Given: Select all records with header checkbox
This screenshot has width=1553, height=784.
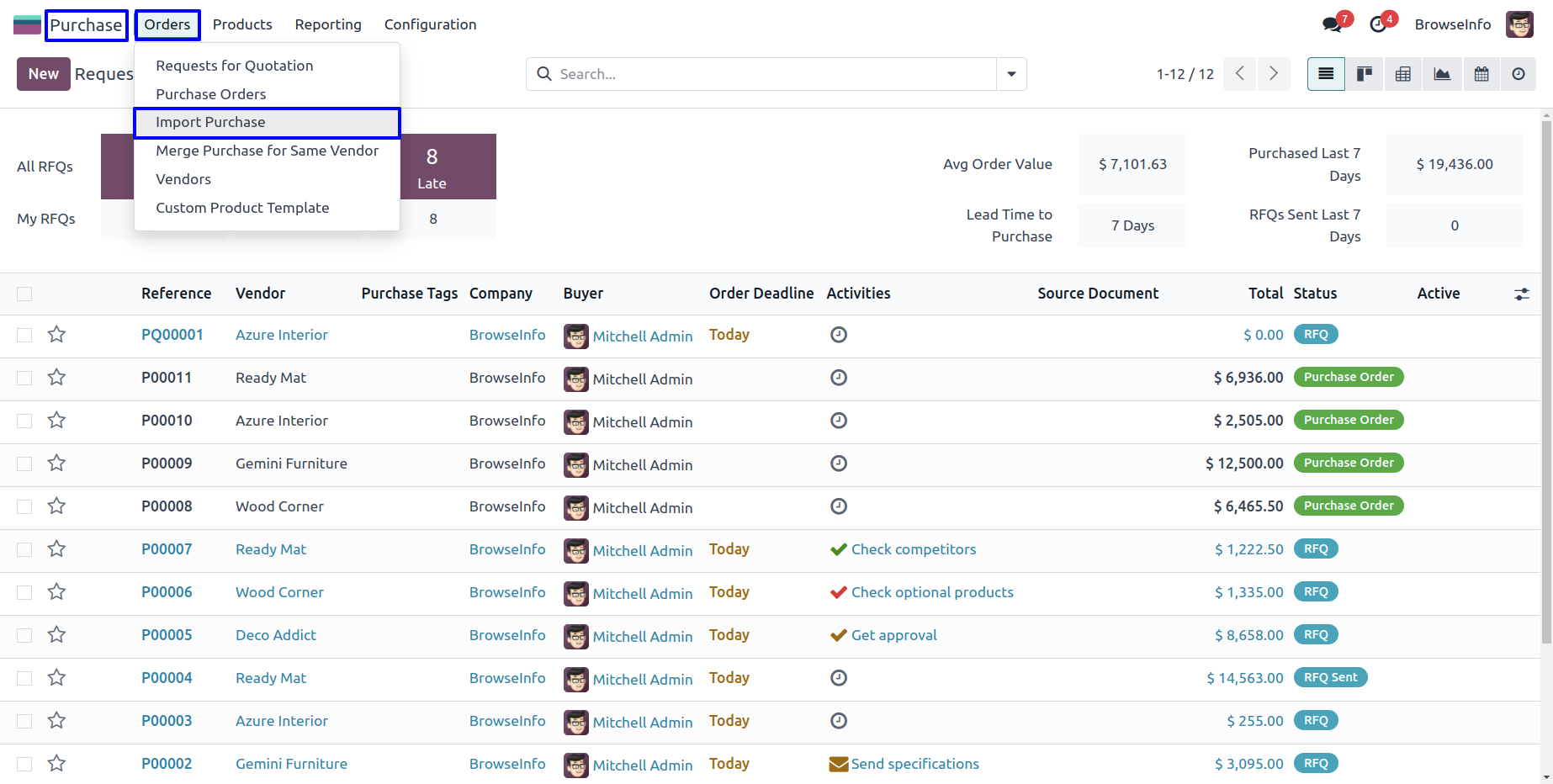Looking at the screenshot, I should (24, 294).
